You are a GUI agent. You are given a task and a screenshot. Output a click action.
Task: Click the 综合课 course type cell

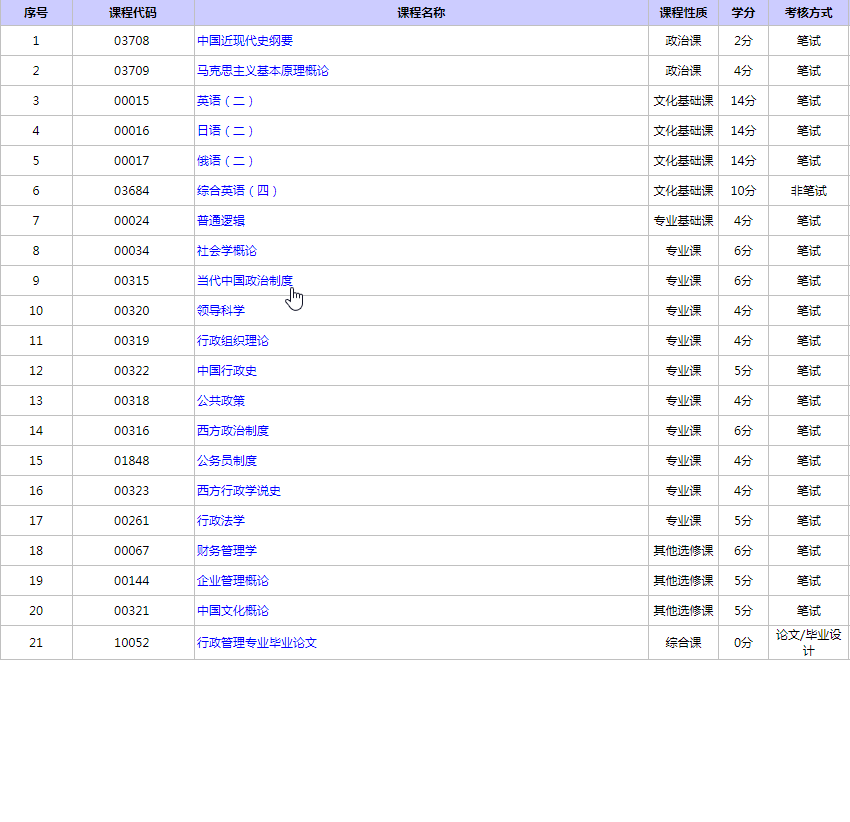point(683,643)
